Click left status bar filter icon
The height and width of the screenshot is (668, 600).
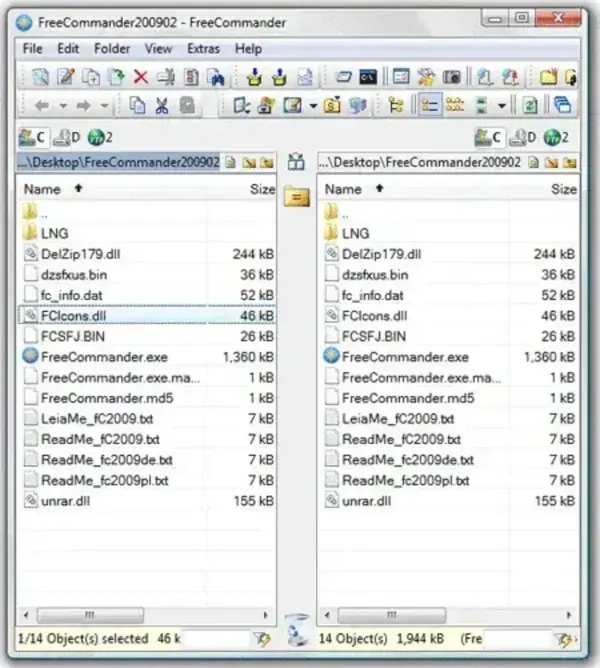coord(262,639)
